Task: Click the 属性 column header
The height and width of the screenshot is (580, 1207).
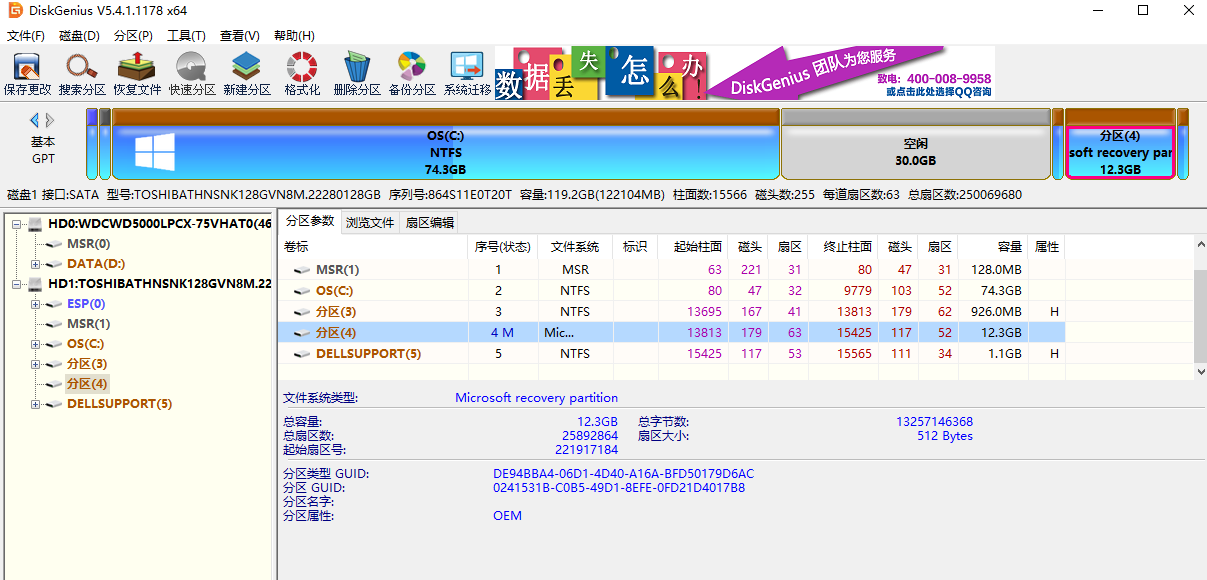Action: point(1046,246)
